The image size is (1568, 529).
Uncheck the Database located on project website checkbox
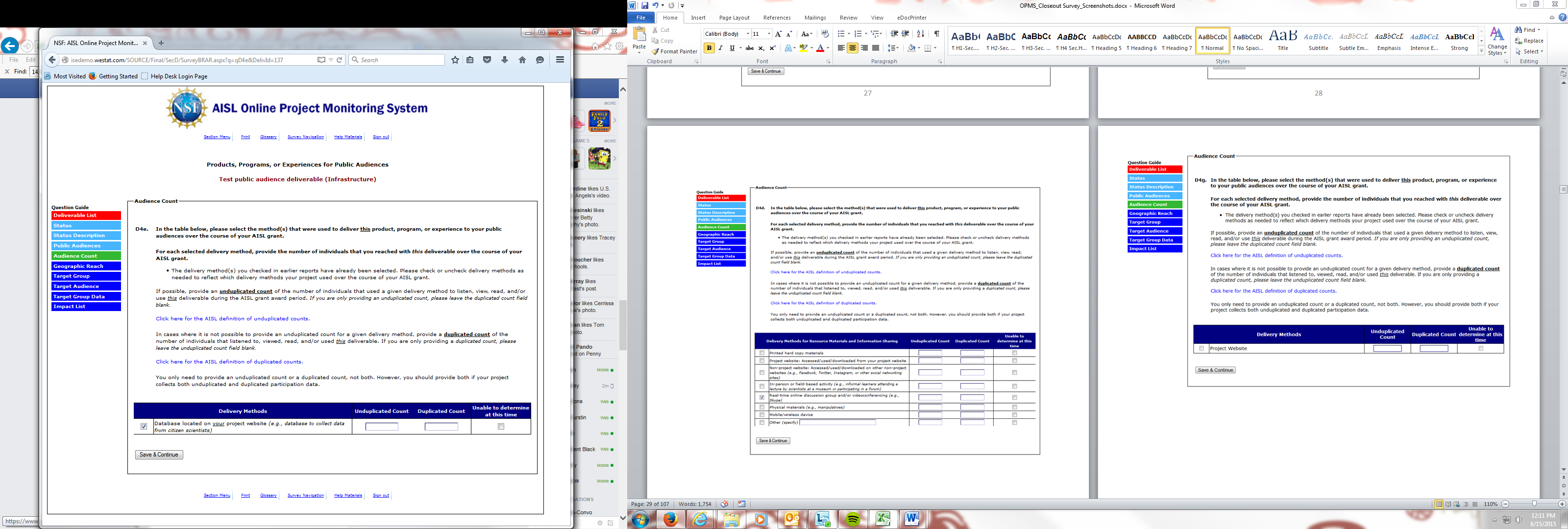point(144,427)
